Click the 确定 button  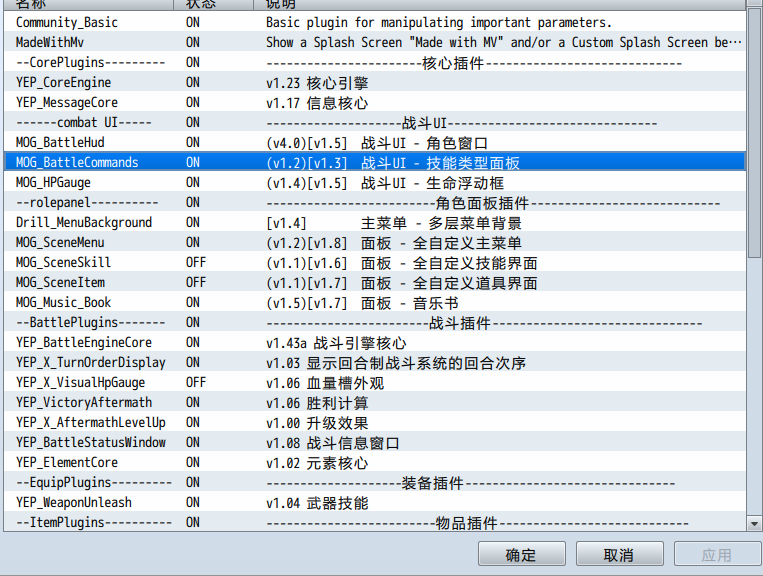pos(522,554)
